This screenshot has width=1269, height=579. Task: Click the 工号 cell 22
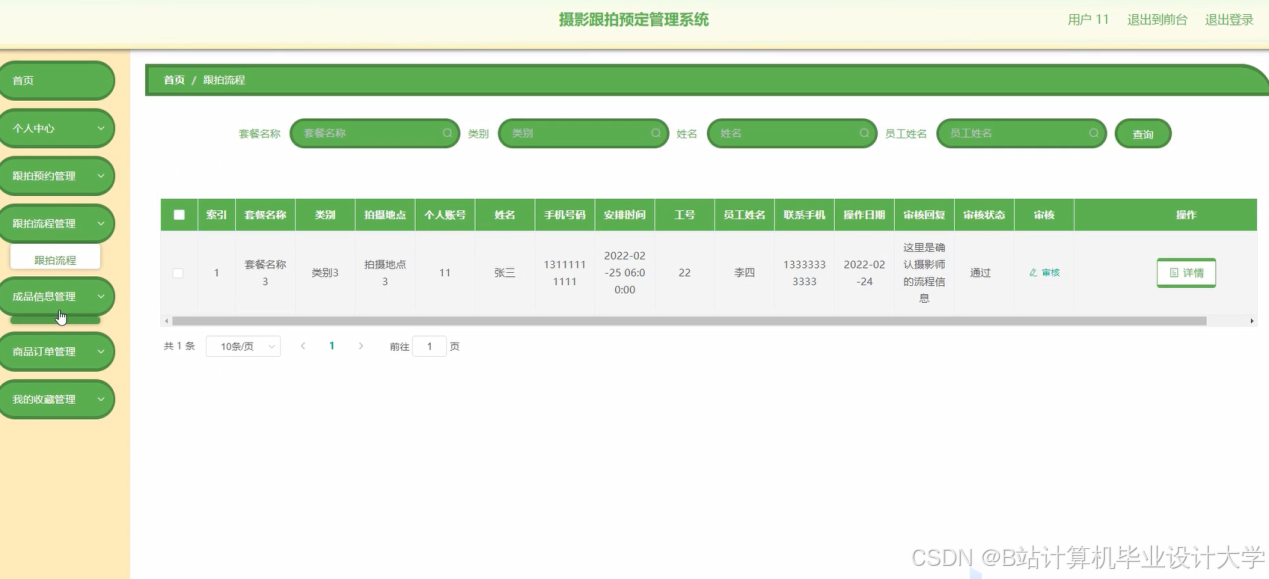(685, 272)
